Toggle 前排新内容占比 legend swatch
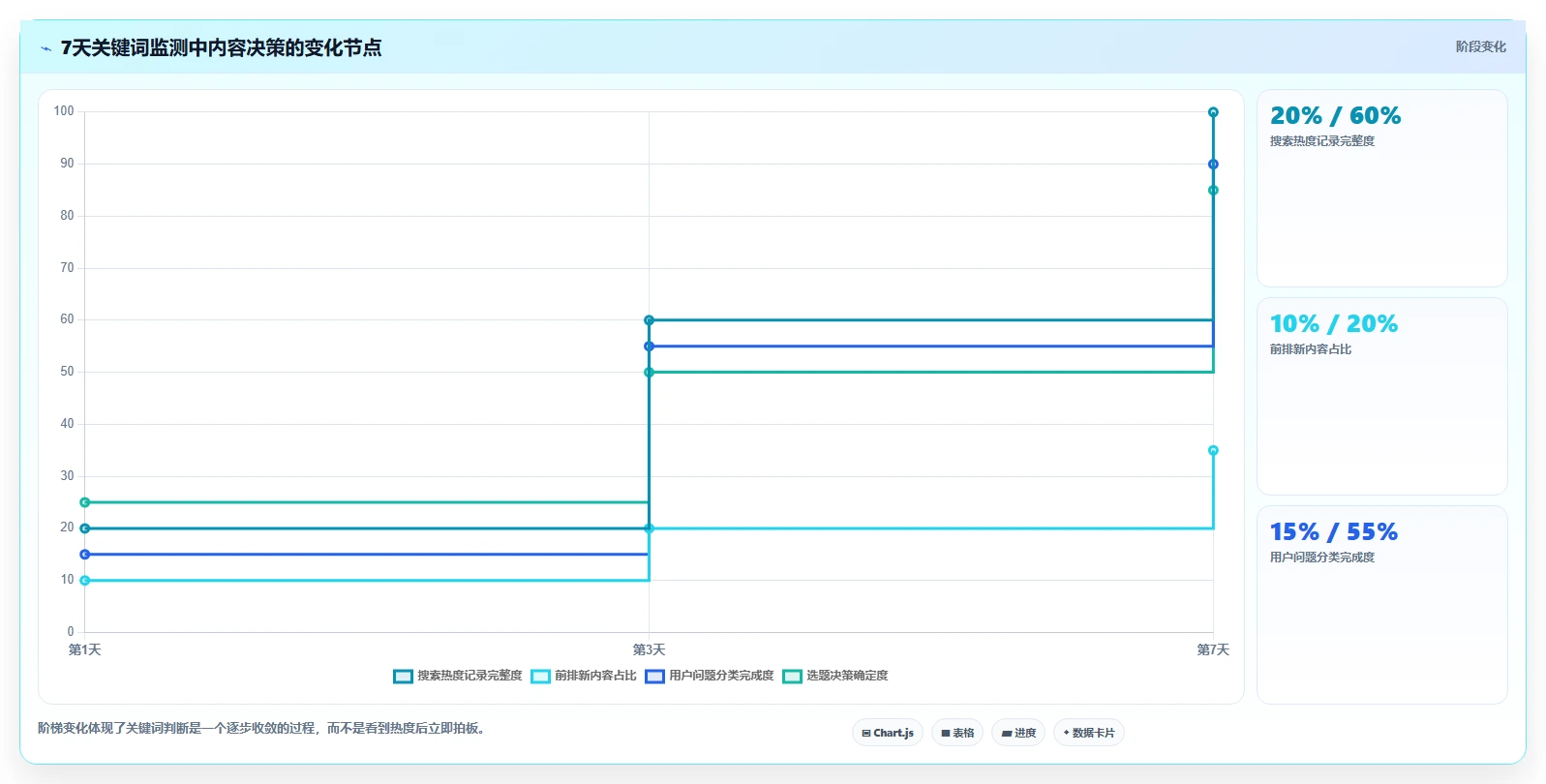The height and width of the screenshot is (784, 1546). [540, 676]
